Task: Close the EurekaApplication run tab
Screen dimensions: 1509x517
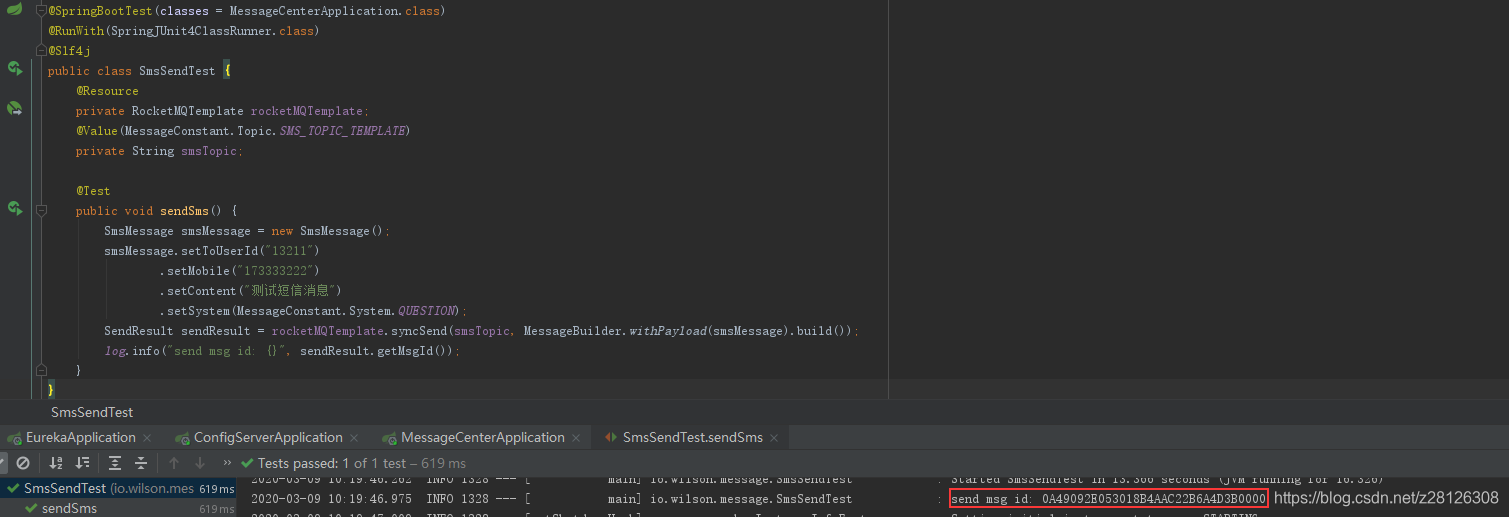Action: click(x=147, y=438)
